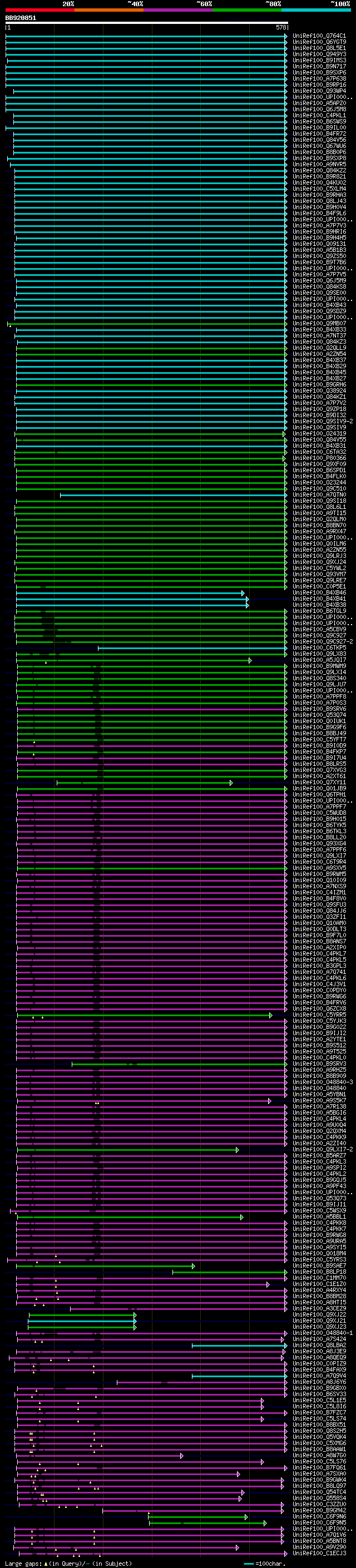Select label UniRef100_Q93WP4
The image size is (356, 1568).
point(319,91)
